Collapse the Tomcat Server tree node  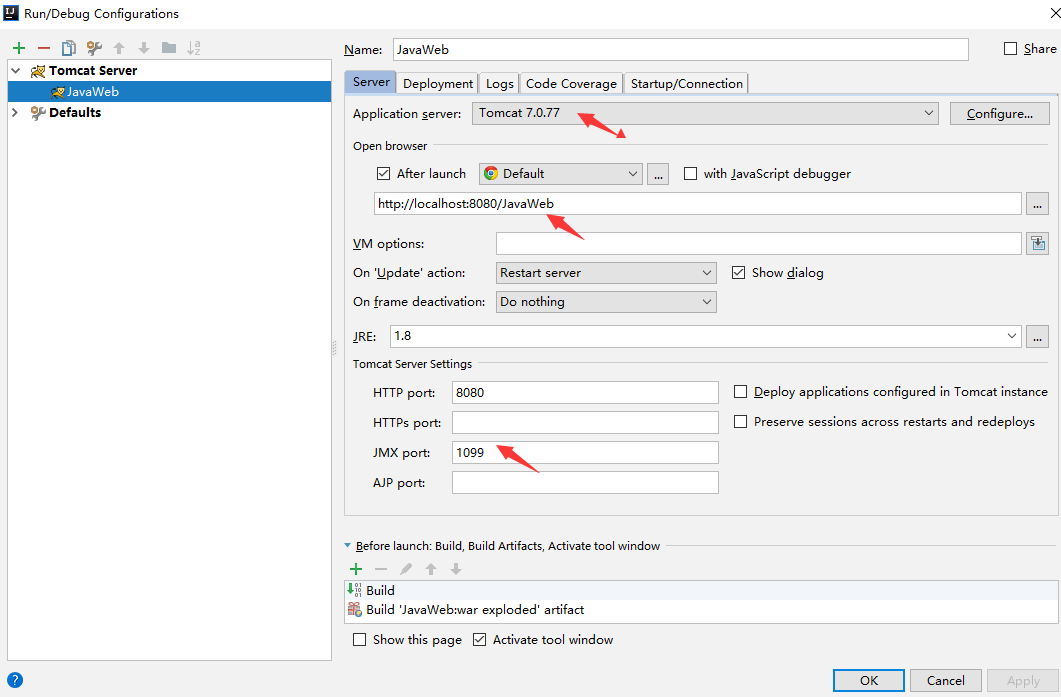pyautogui.click(x=16, y=70)
